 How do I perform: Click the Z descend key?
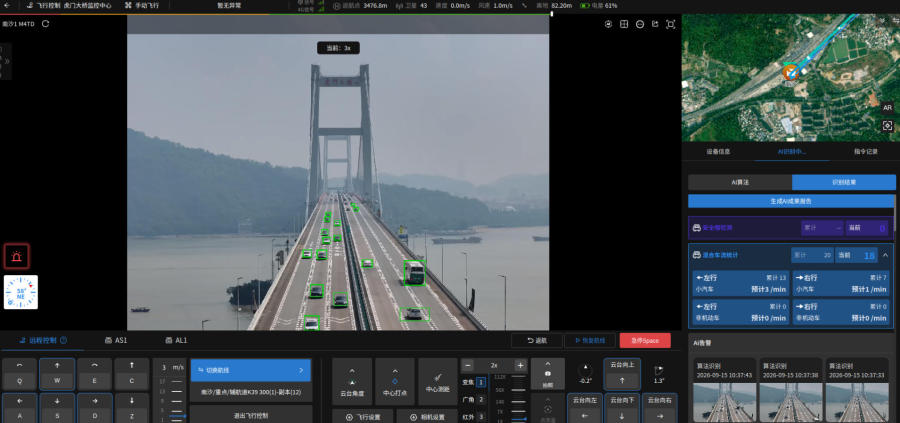coord(131,408)
